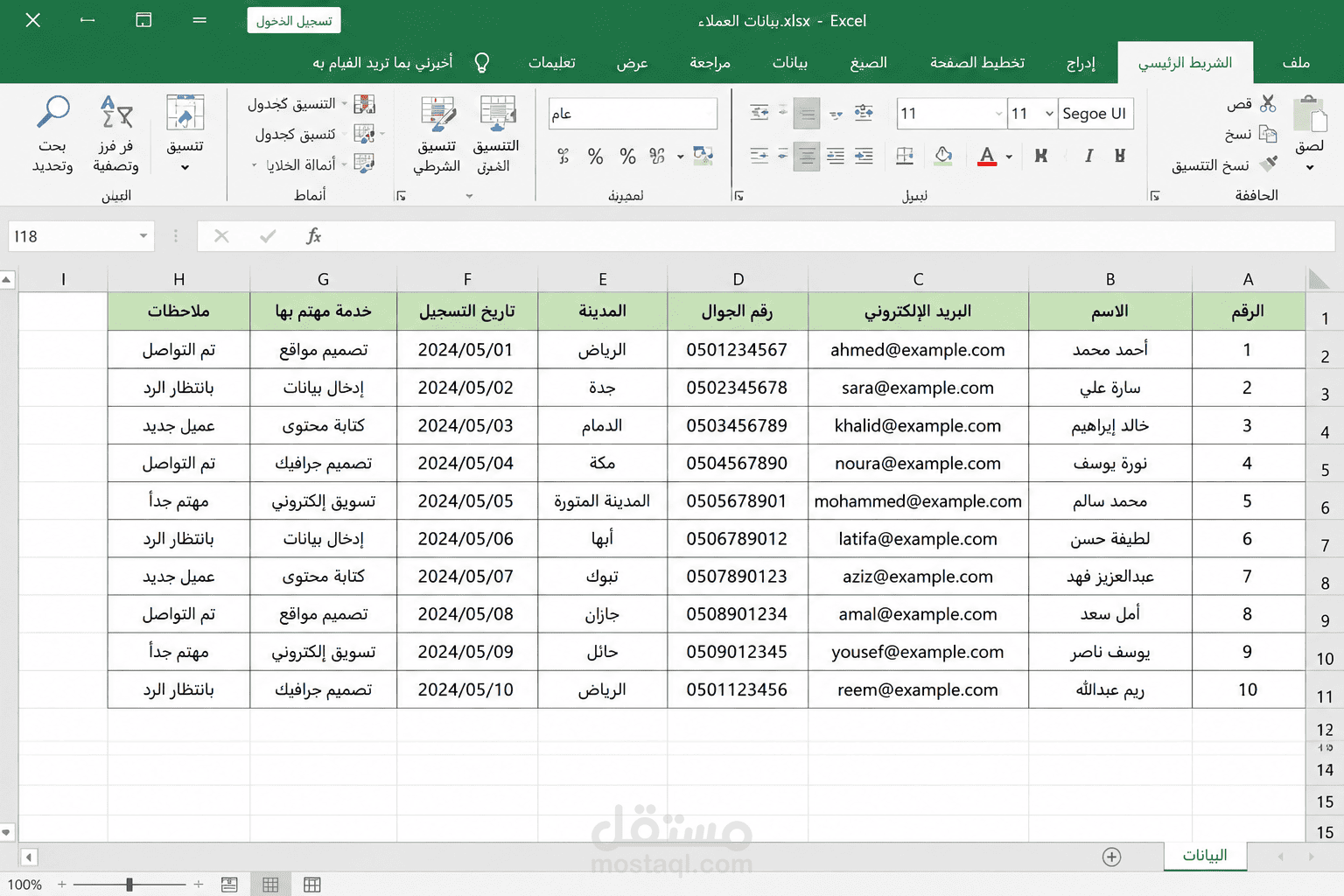Click the fill color paint bucket
The image size is (1344, 896).
tap(943, 156)
